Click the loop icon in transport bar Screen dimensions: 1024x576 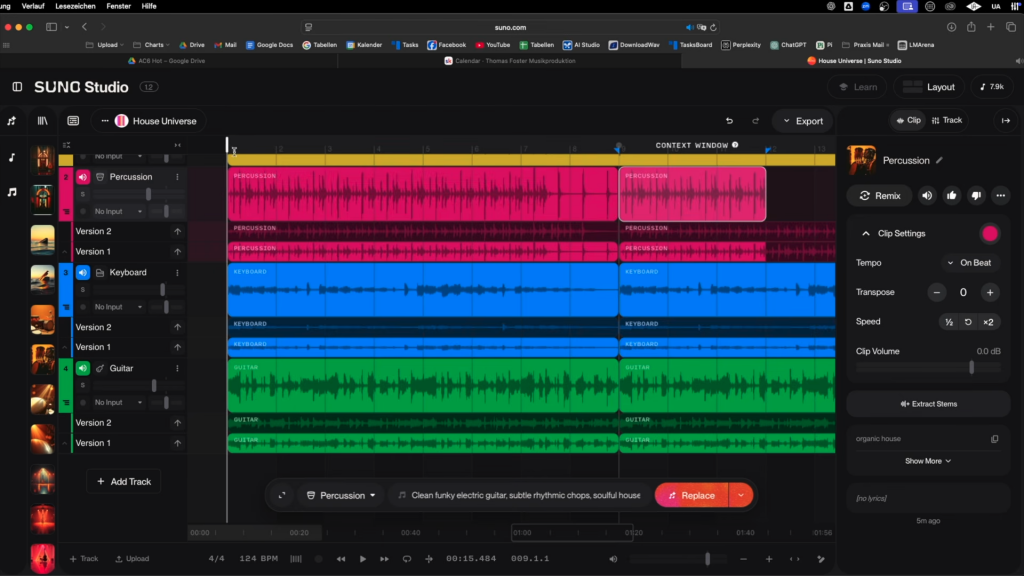[x=407, y=559]
